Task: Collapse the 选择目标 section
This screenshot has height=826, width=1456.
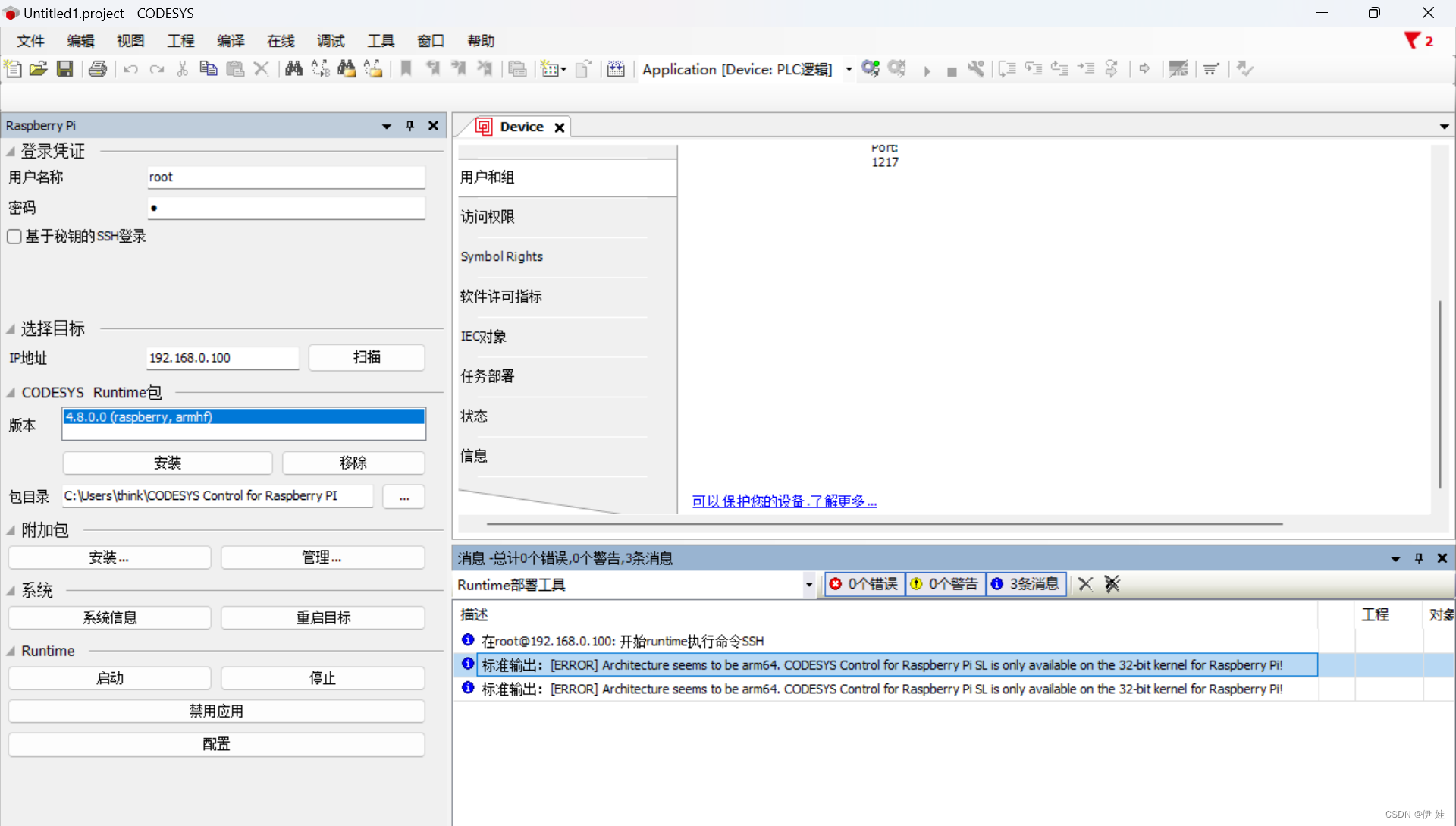Action: pos(11,329)
